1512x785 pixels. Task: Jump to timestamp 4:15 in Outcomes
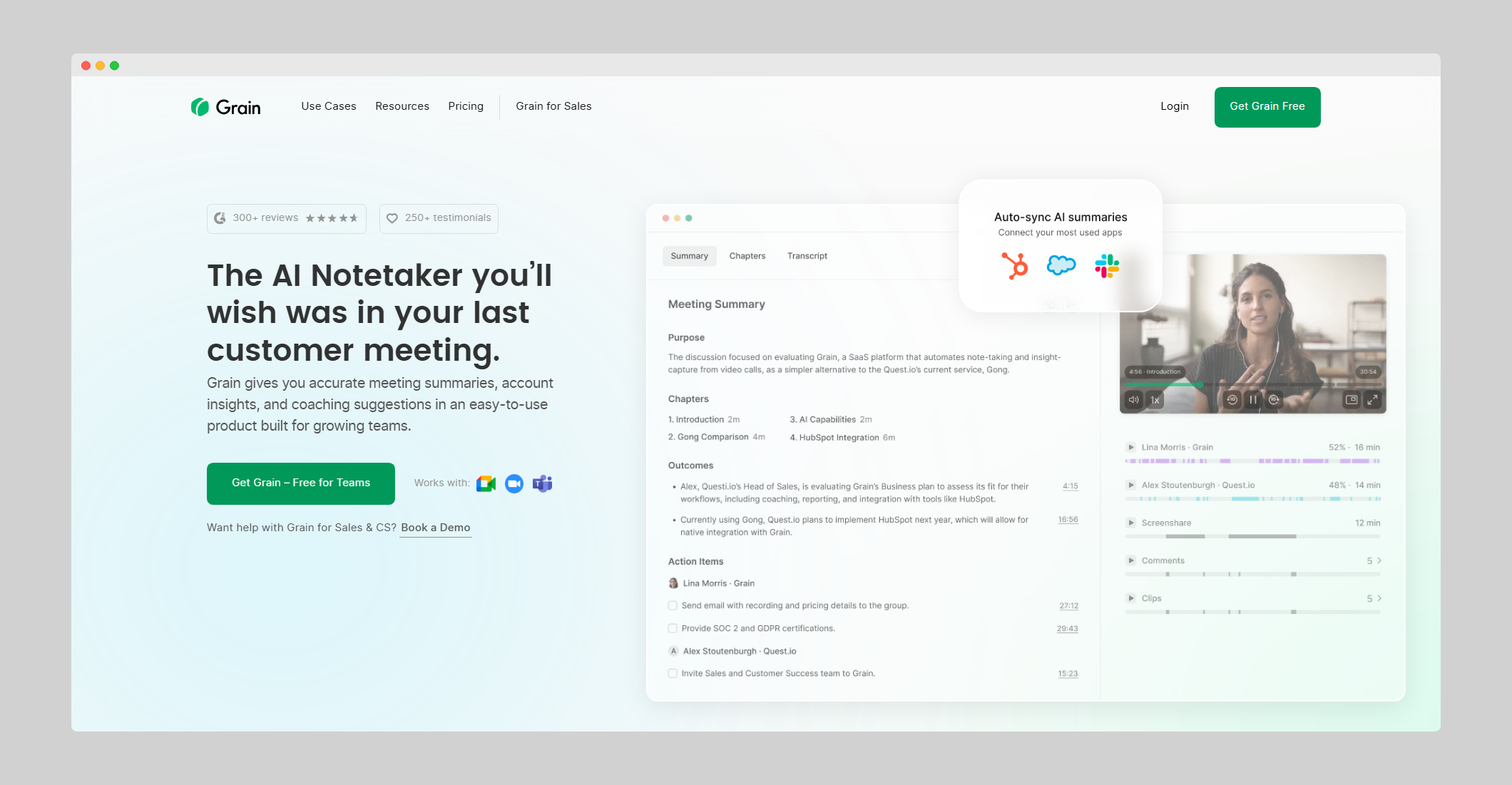(1070, 486)
